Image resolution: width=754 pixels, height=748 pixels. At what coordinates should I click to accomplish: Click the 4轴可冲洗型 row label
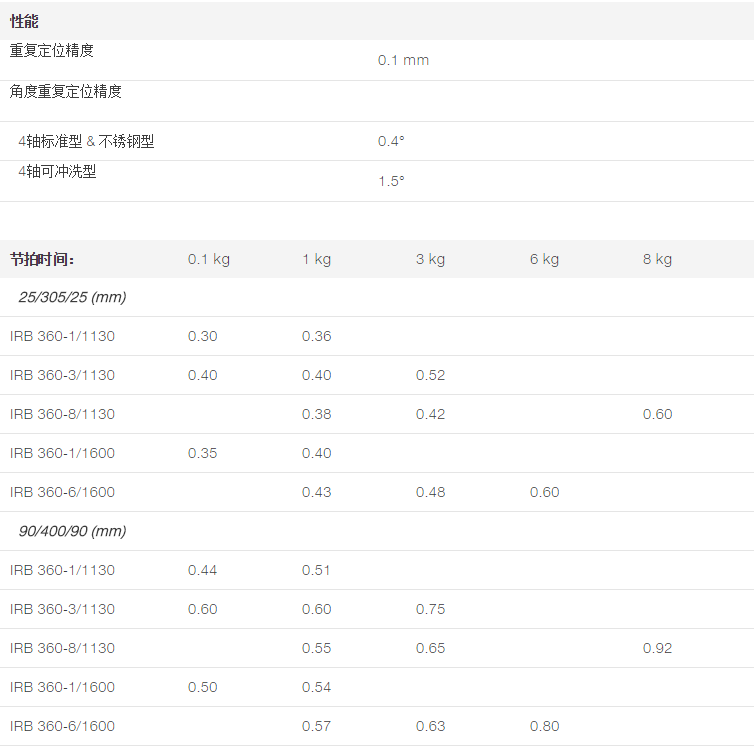coord(57,171)
